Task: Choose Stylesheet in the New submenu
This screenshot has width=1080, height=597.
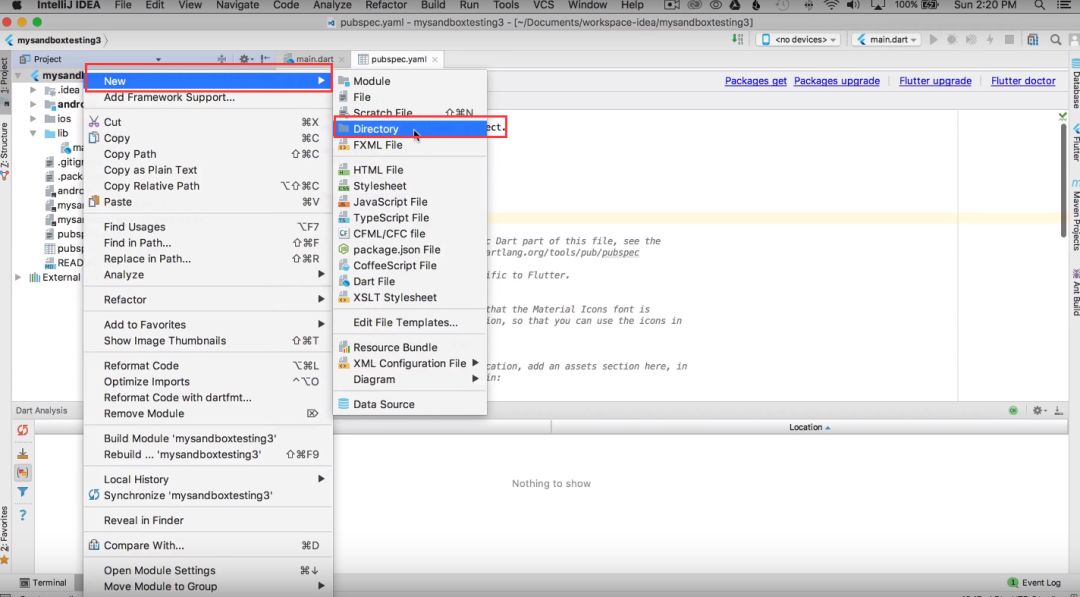Action: [x=410, y=186]
